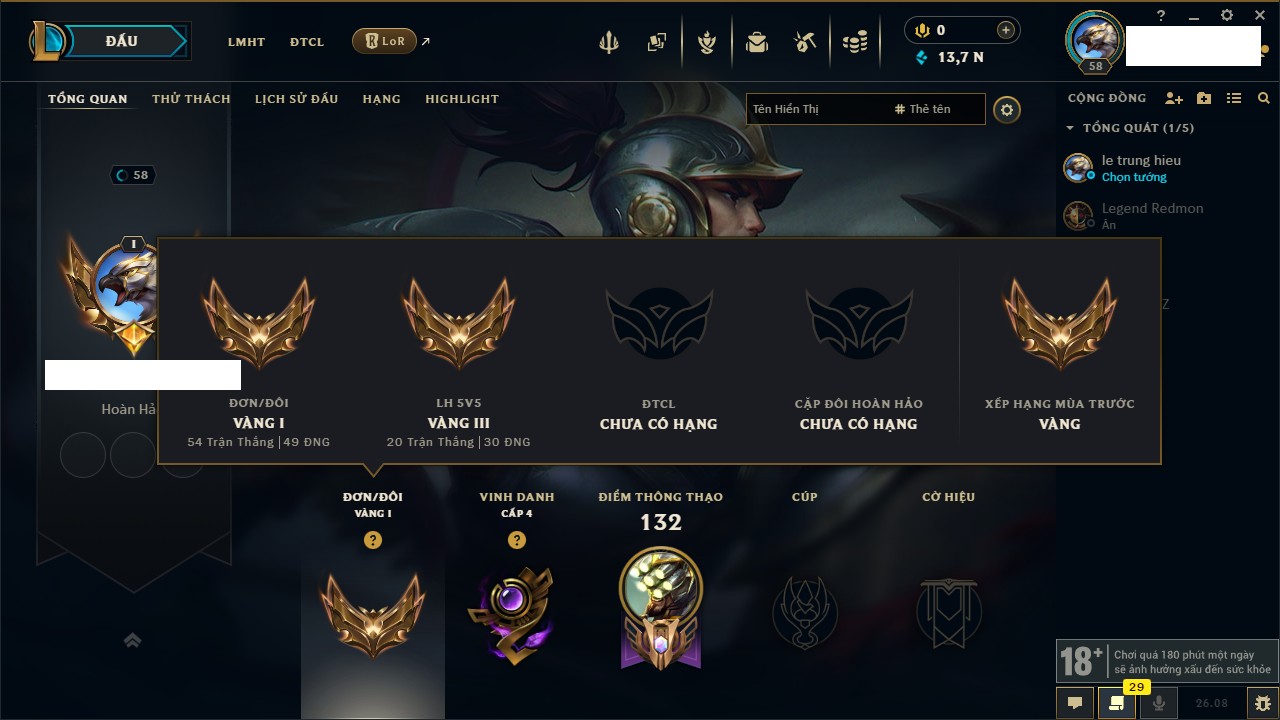Expand the profile banner chevron arrow

(x=132, y=641)
